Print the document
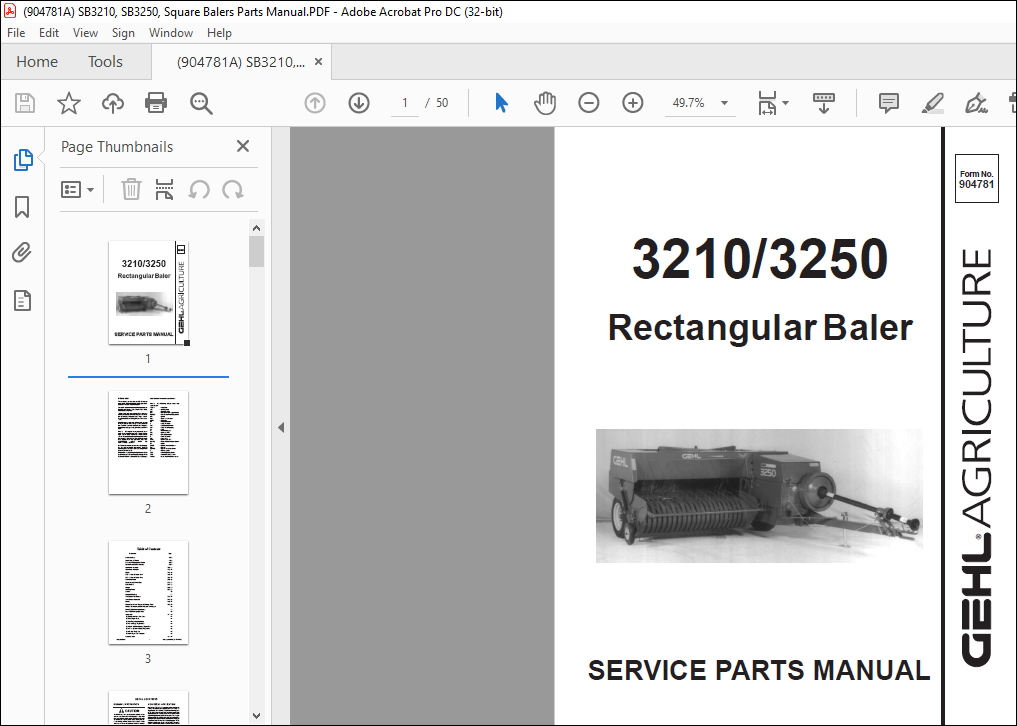1017x726 pixels. coord(156,103)
